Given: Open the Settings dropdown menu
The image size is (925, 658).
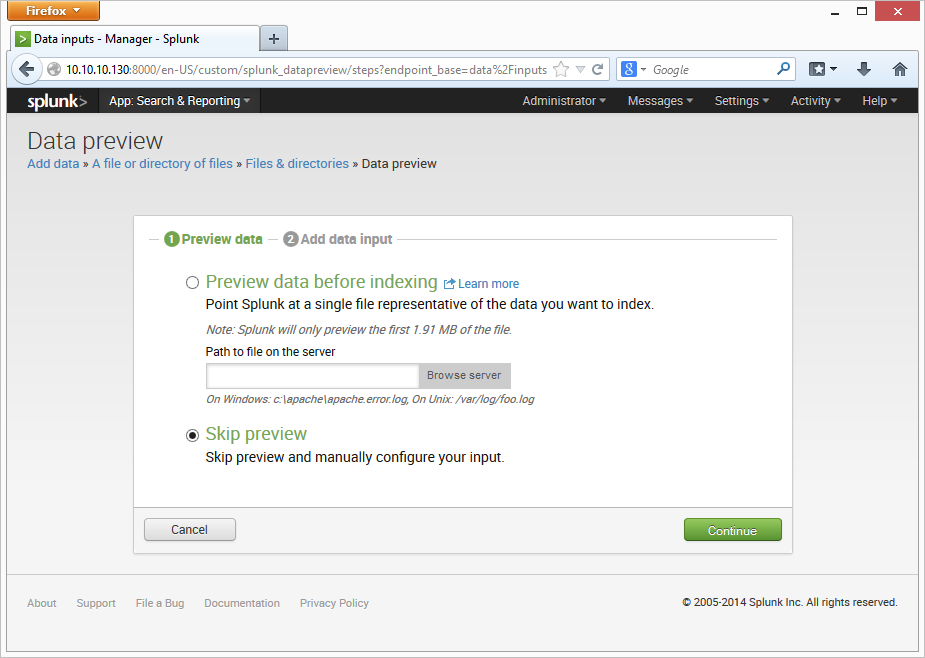Looking at the screenshot, I should point(742,101).
